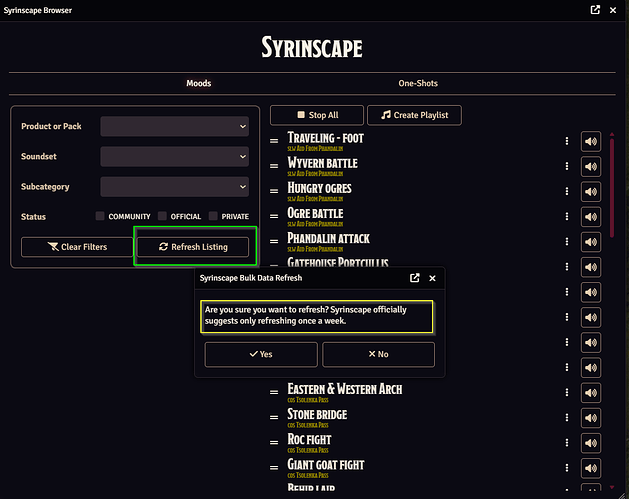Select the Giant Goat Fight title
This screenshot has height=499, width=629.
click(x=326, y=465)
